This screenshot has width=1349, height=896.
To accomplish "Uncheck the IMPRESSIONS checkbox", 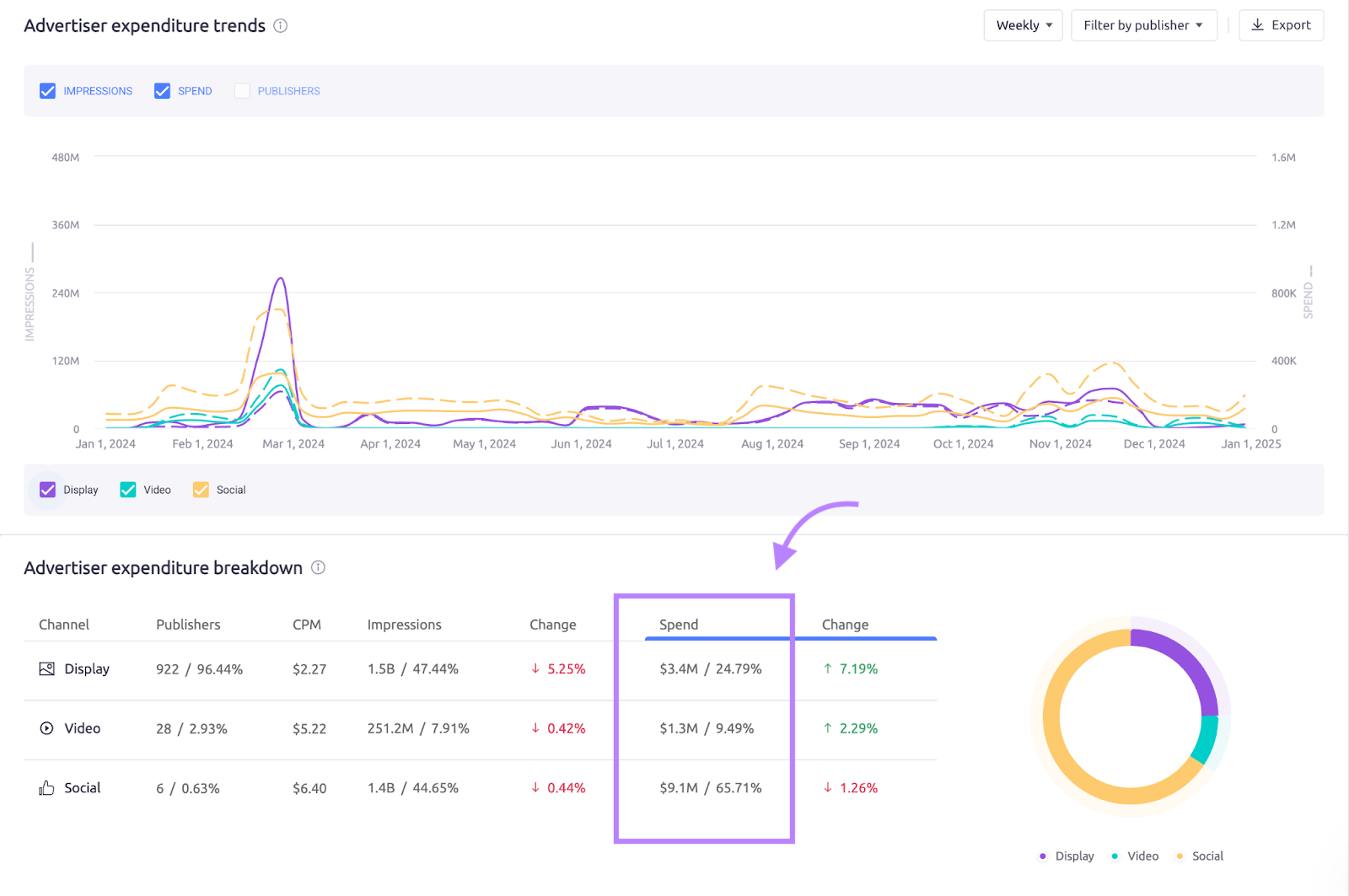I will click(x=48, y=91).
